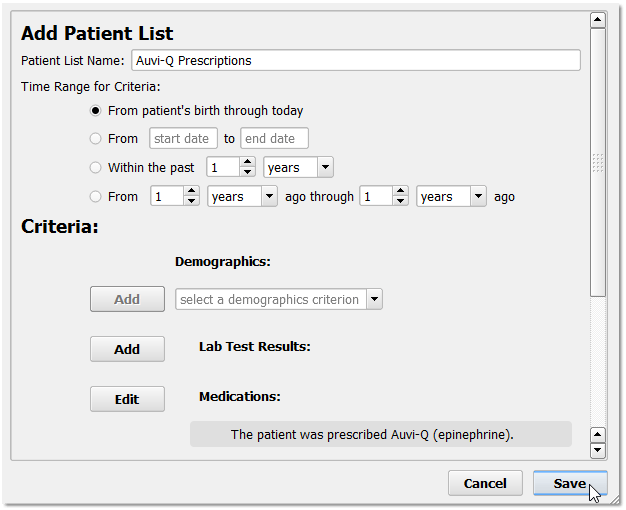
Task: Open the first years dropdown in the ago range row
Action: [241, 197]
